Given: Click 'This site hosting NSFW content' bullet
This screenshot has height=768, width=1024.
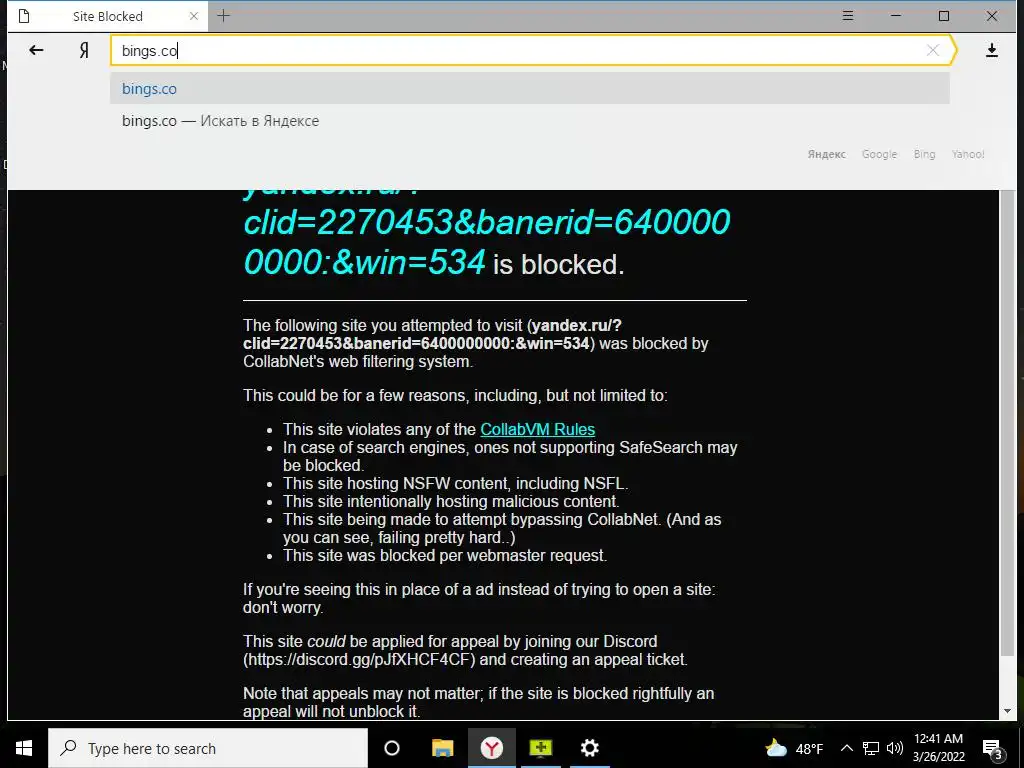Looking at the screenshot, I should (x=455, y=483).
